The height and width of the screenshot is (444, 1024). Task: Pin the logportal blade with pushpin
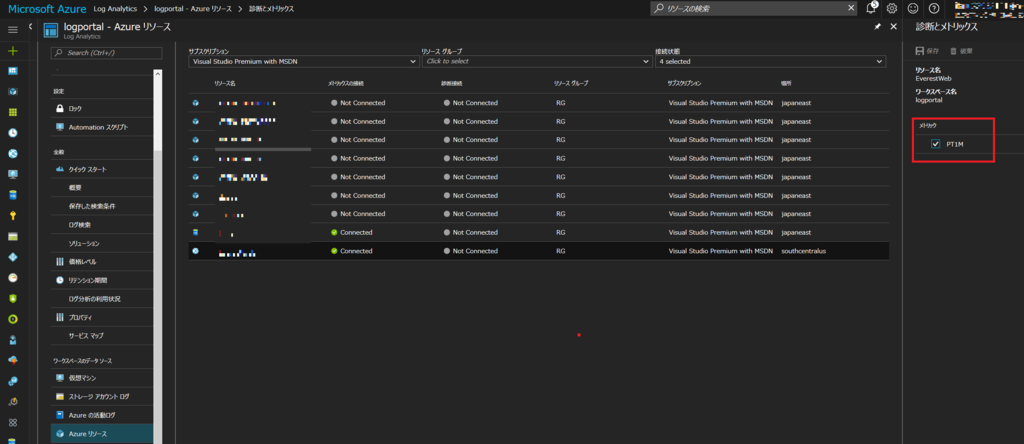tap(877, 27)
